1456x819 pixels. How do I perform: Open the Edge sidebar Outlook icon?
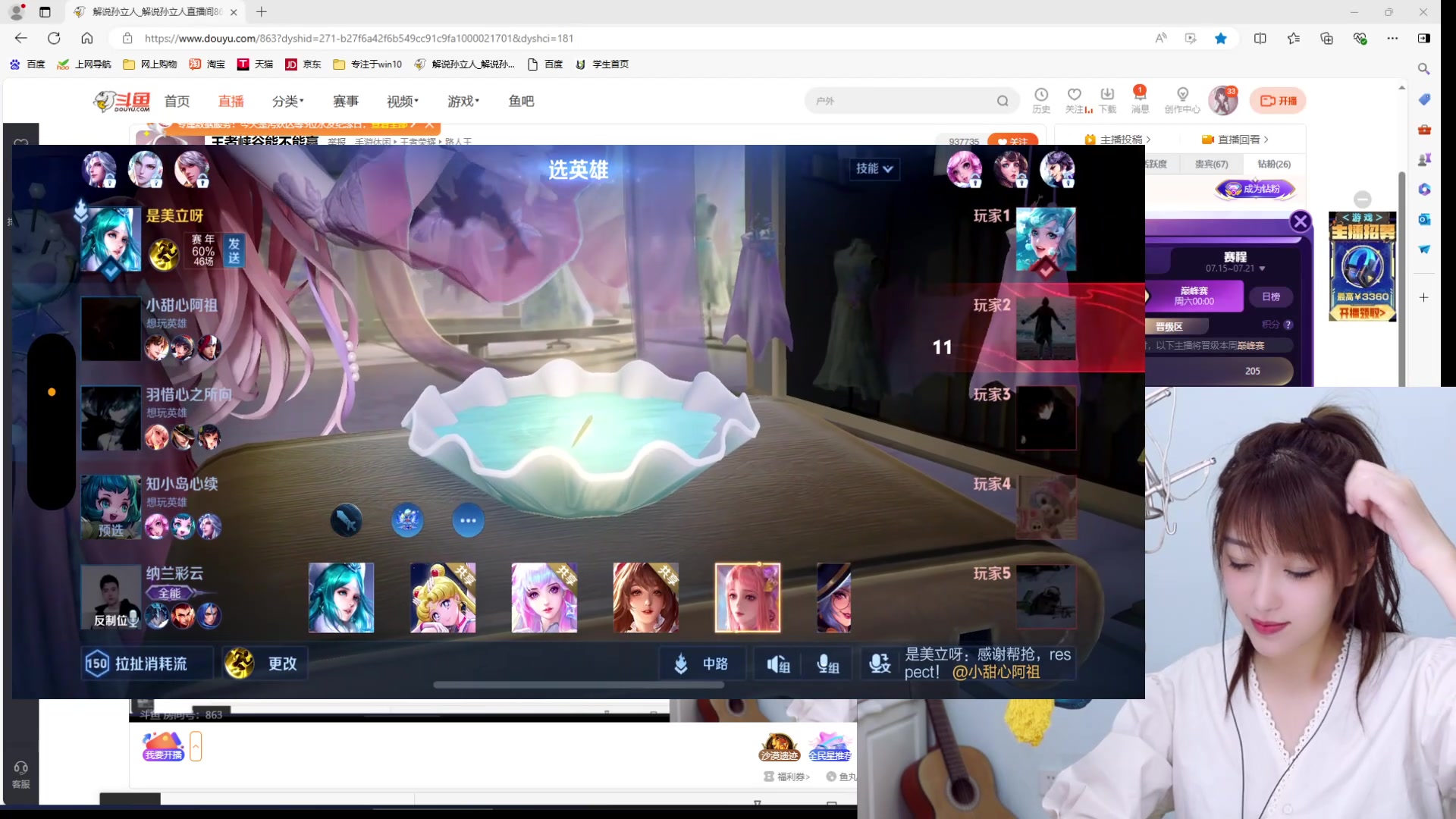tap(1424, 219)
